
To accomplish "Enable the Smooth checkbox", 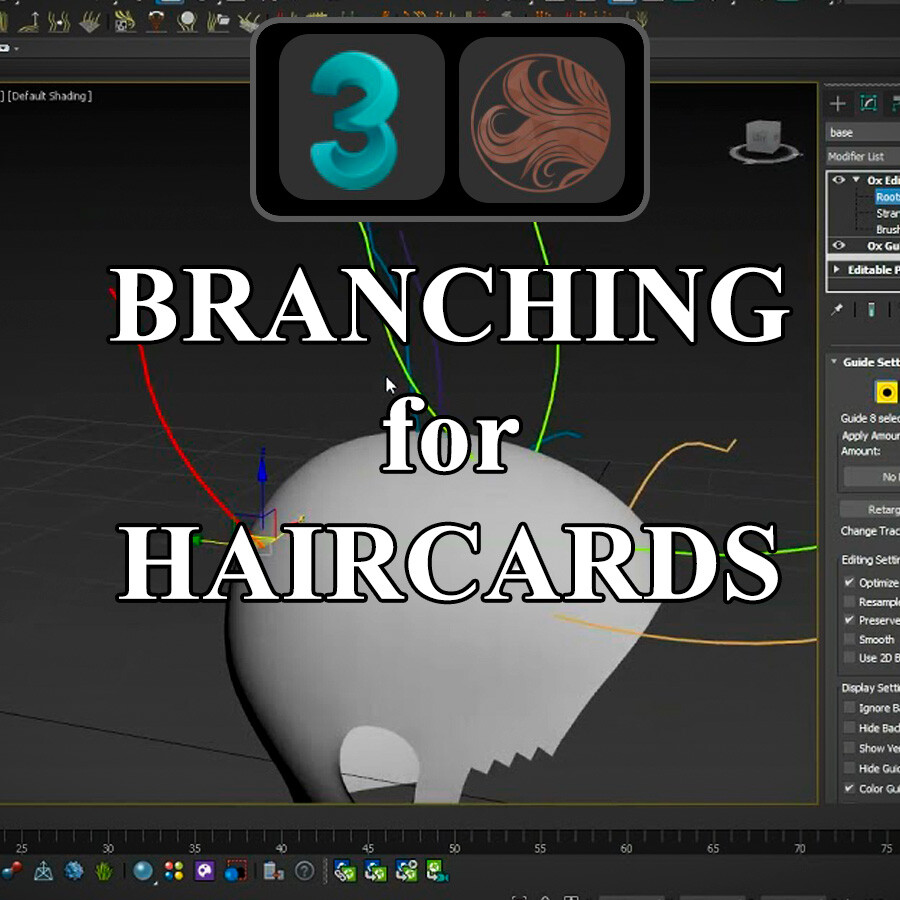I will pos(849,639).
